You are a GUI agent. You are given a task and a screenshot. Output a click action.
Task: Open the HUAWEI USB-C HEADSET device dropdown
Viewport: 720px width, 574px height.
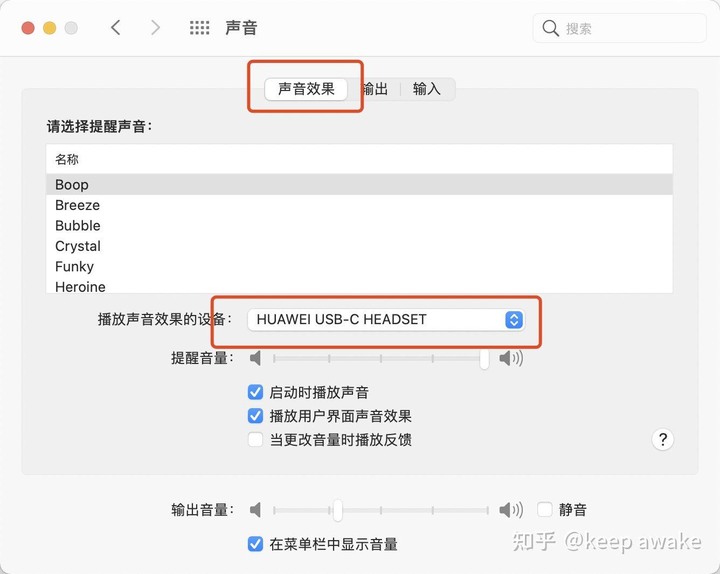(386, 320)
